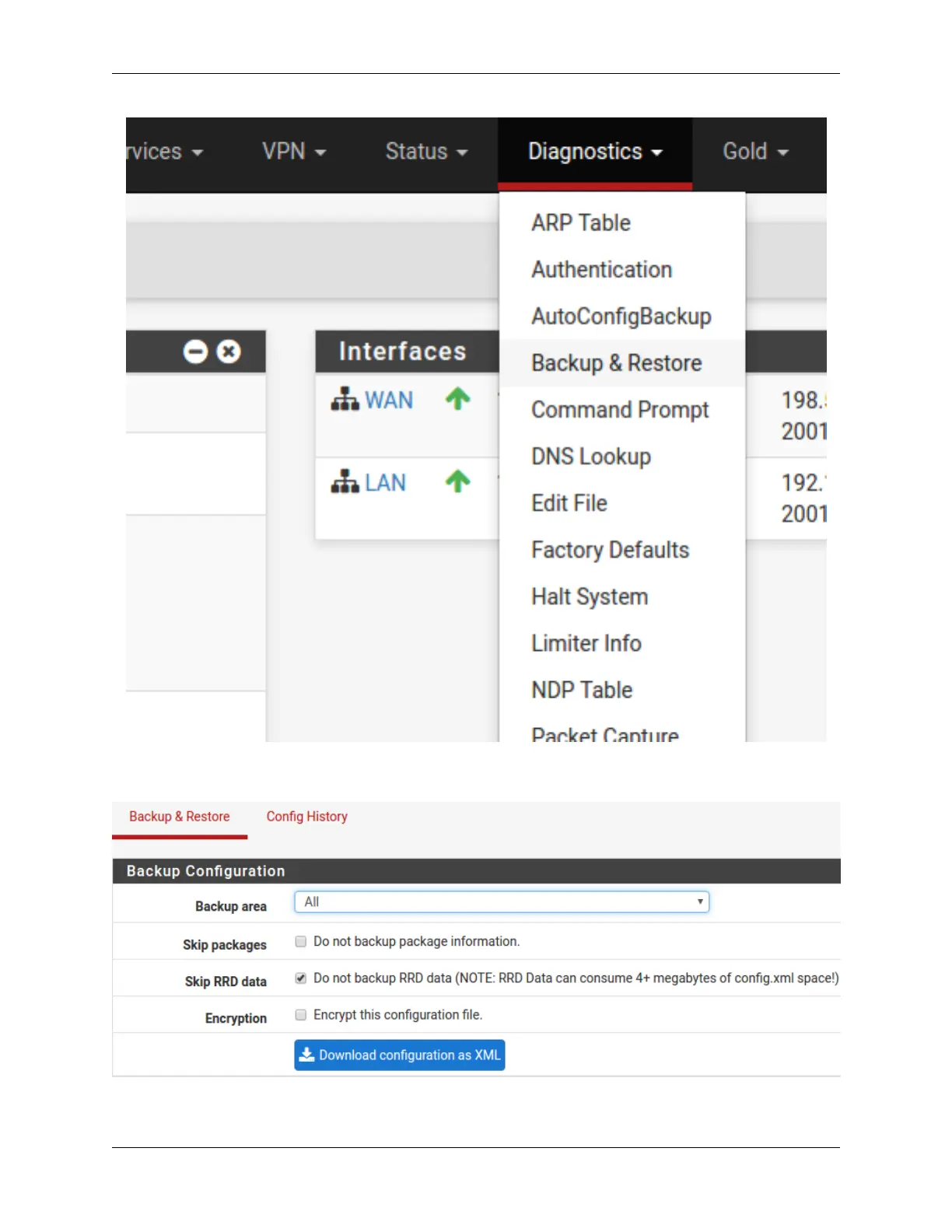Click the WAN network interface icon
The width and height of the screenshot is (952, 1232).
coord(345,400)
